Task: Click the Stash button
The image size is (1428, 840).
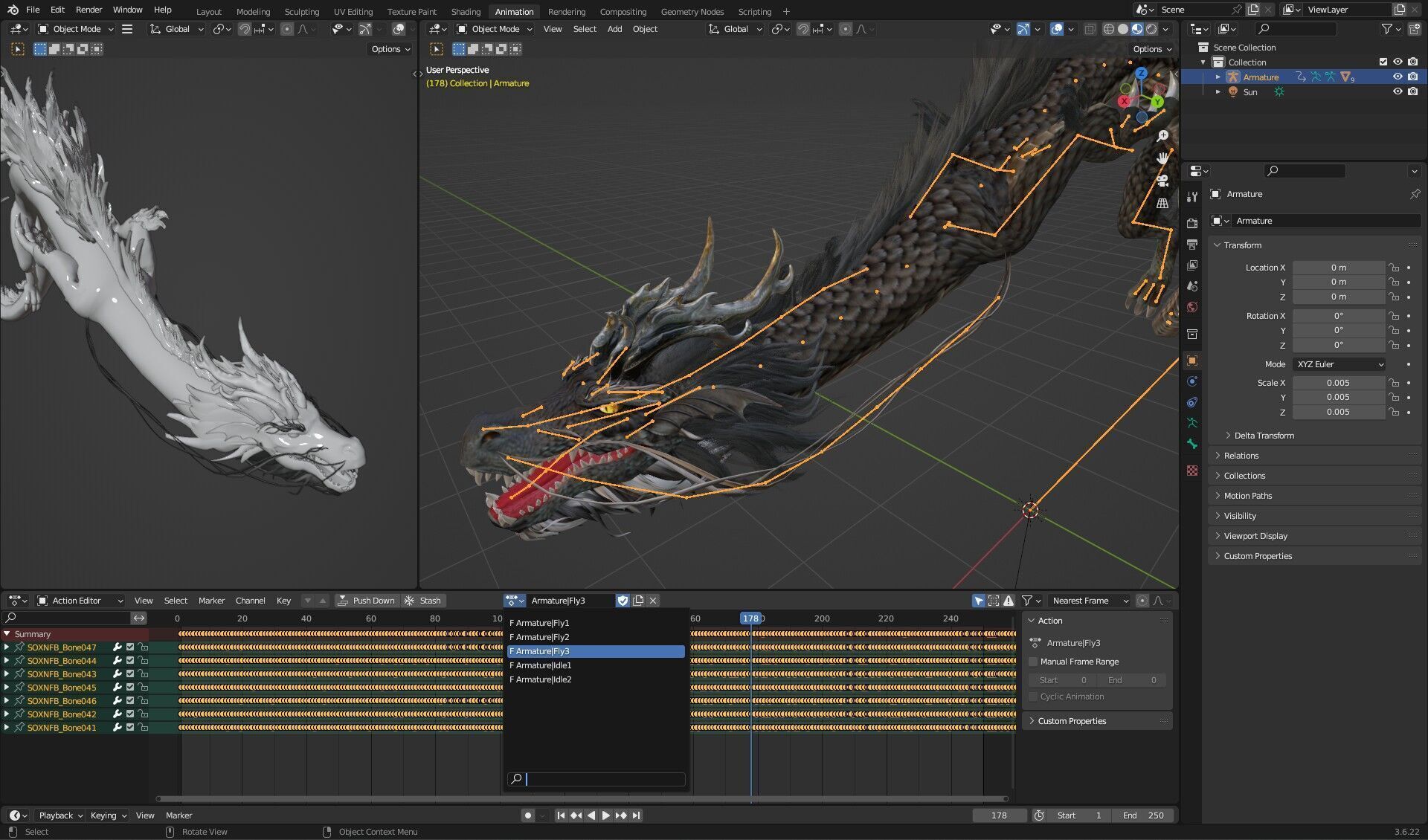Action: [x=423, y=601]
